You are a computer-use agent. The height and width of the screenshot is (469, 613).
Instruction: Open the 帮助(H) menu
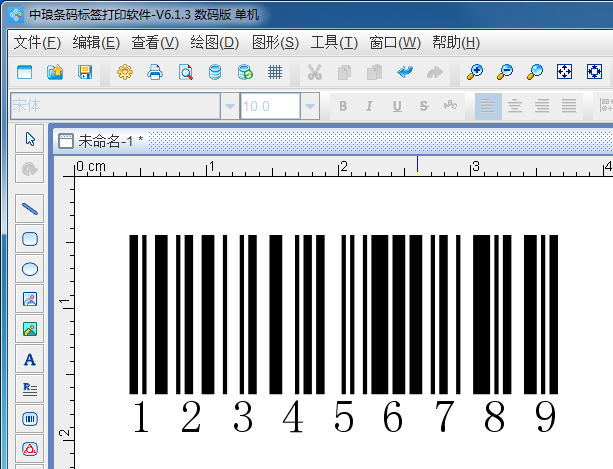coord(456,43)
